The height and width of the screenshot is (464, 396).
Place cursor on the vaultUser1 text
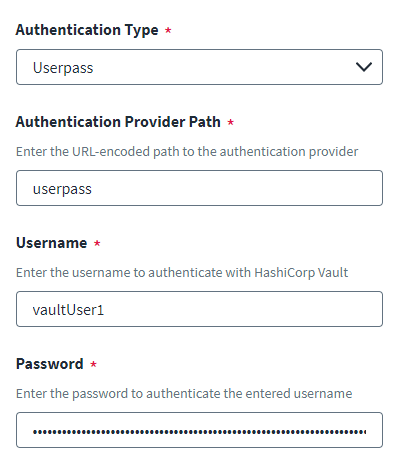click(x=68, y=310)
